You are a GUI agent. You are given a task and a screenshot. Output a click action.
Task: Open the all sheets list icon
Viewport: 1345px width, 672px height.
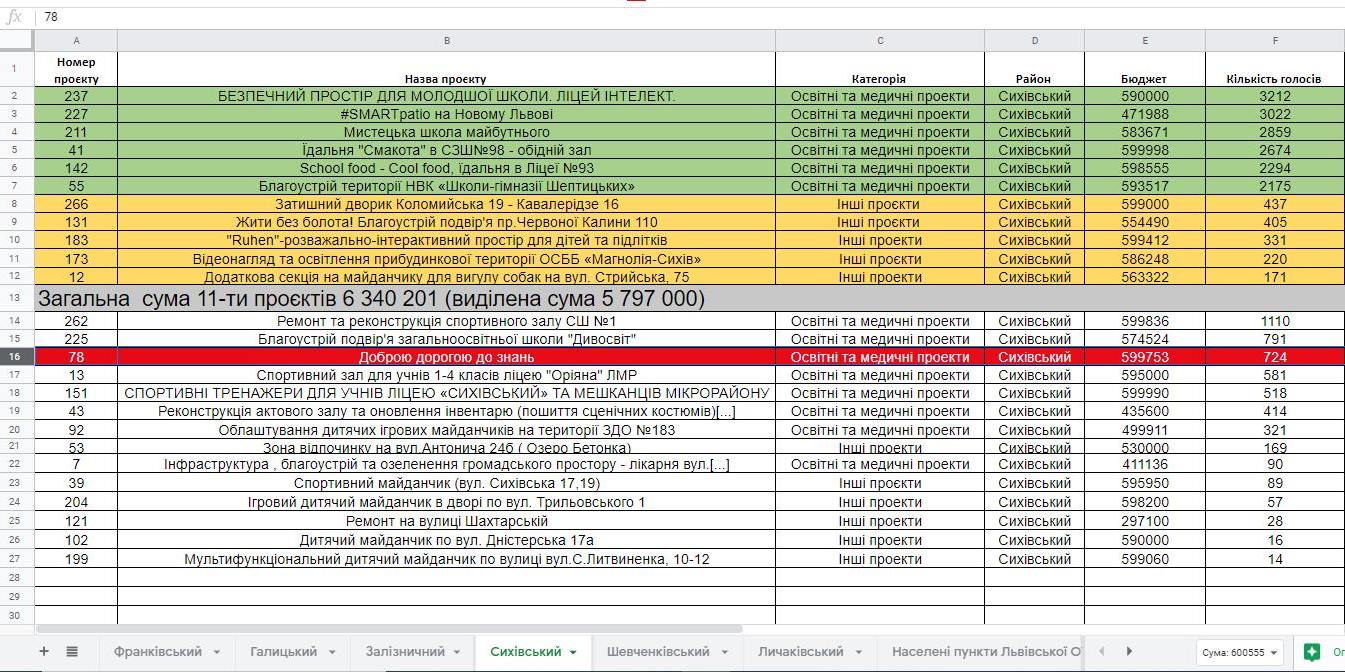pyautogui.click(x=72, y=651)
